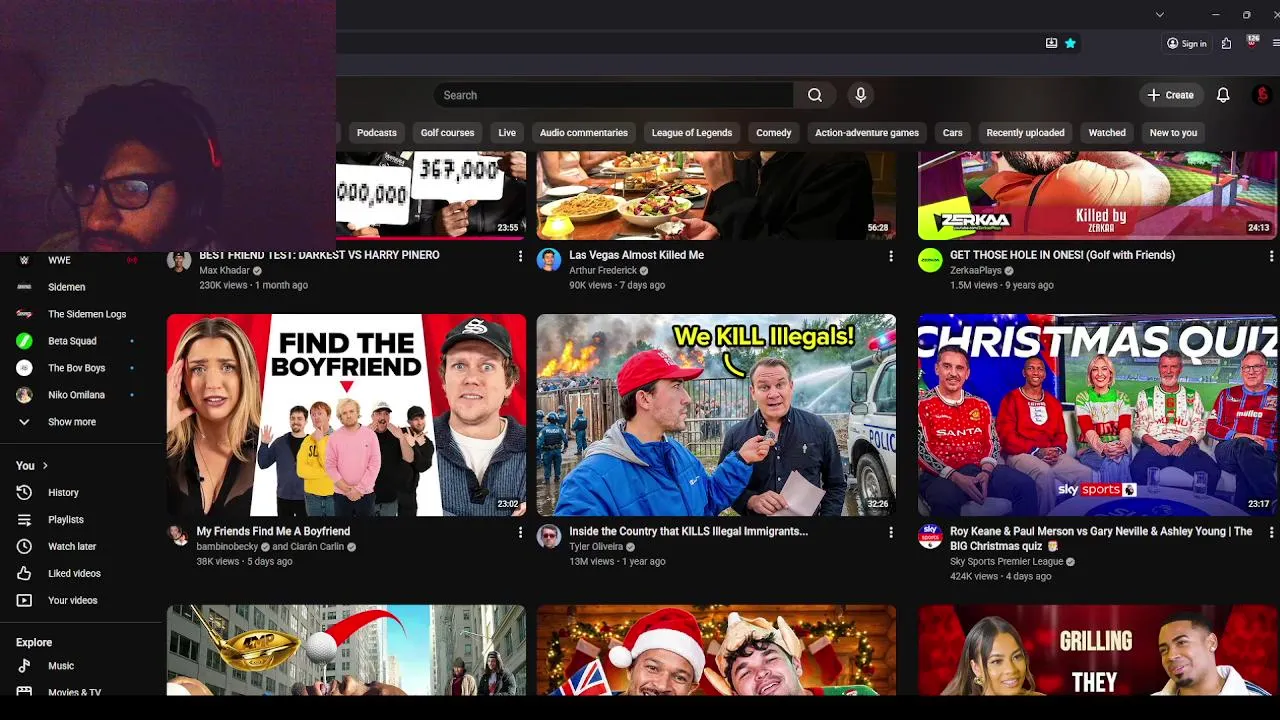Select the Podcasts filter chip
Viewport: 1280px width, 720px height.
click(377, 133)
